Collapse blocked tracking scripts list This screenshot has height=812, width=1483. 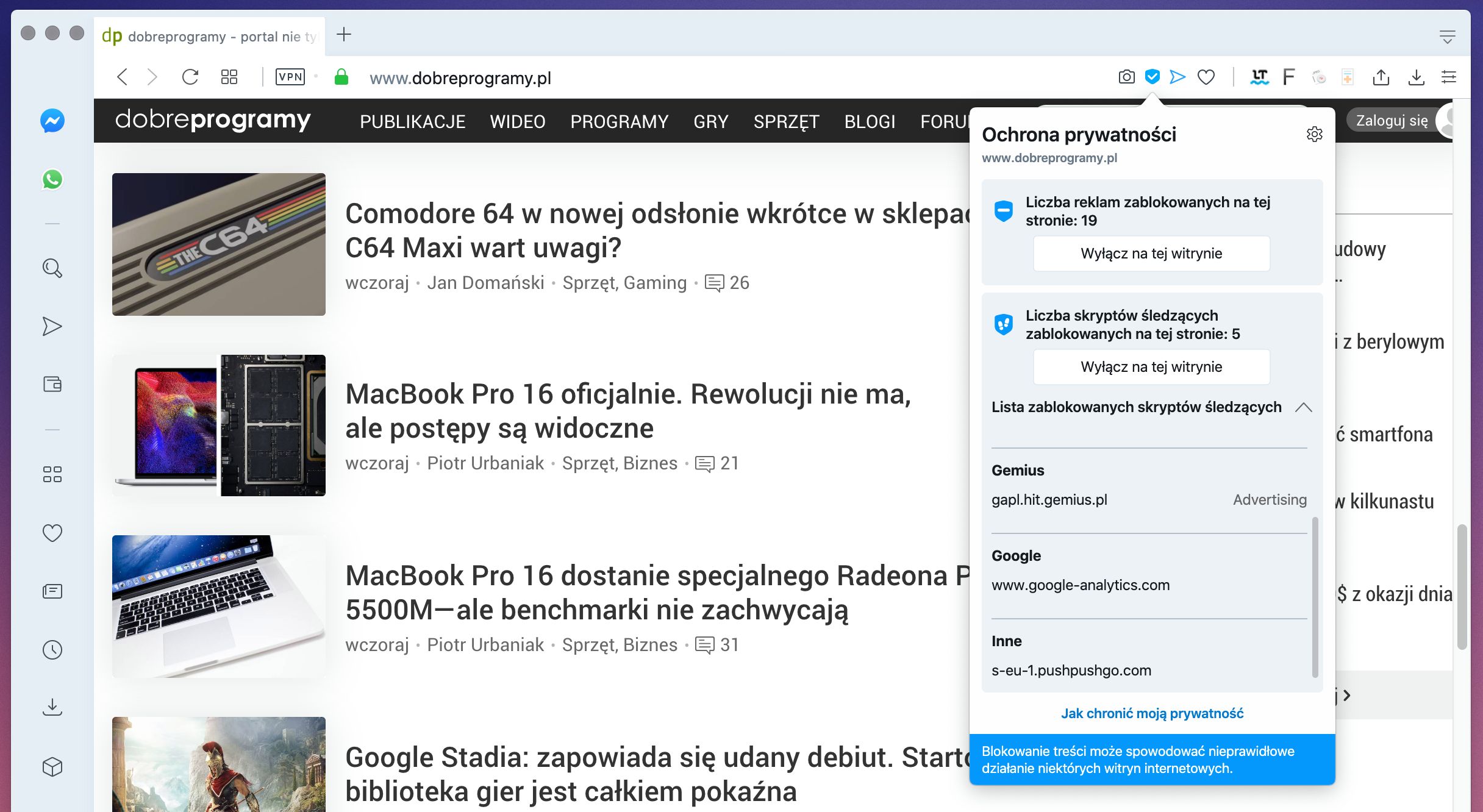click(x=1303, y=407)
